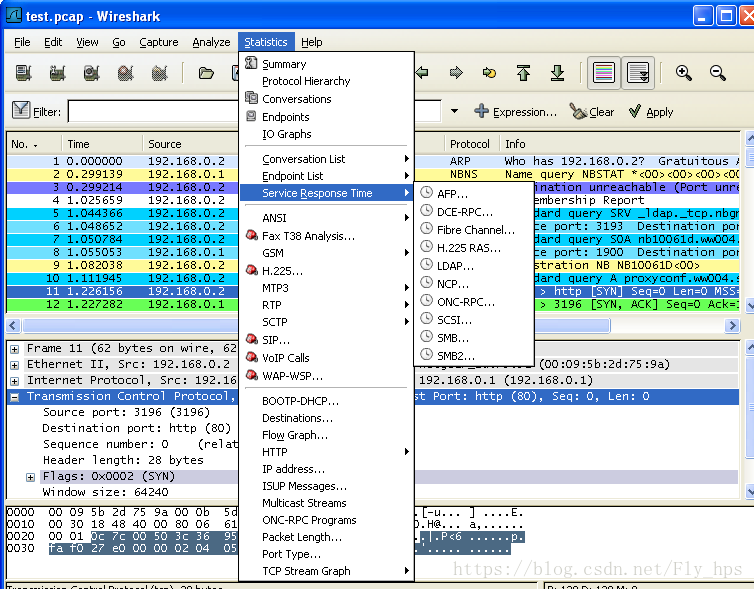Click the AFP clock icon in submenu
Screen dimensions: 754x589
tap(426, 192)
